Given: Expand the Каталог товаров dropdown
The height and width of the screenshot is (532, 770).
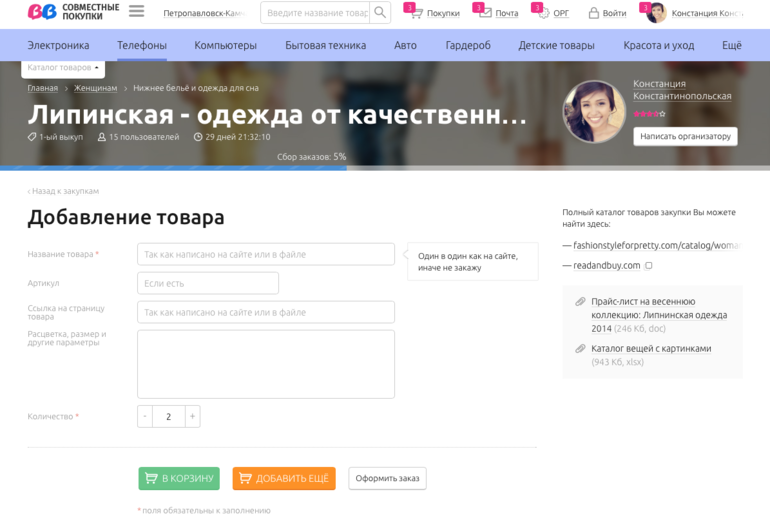Looking at the screenshot, I should click(x=63, y=68).
